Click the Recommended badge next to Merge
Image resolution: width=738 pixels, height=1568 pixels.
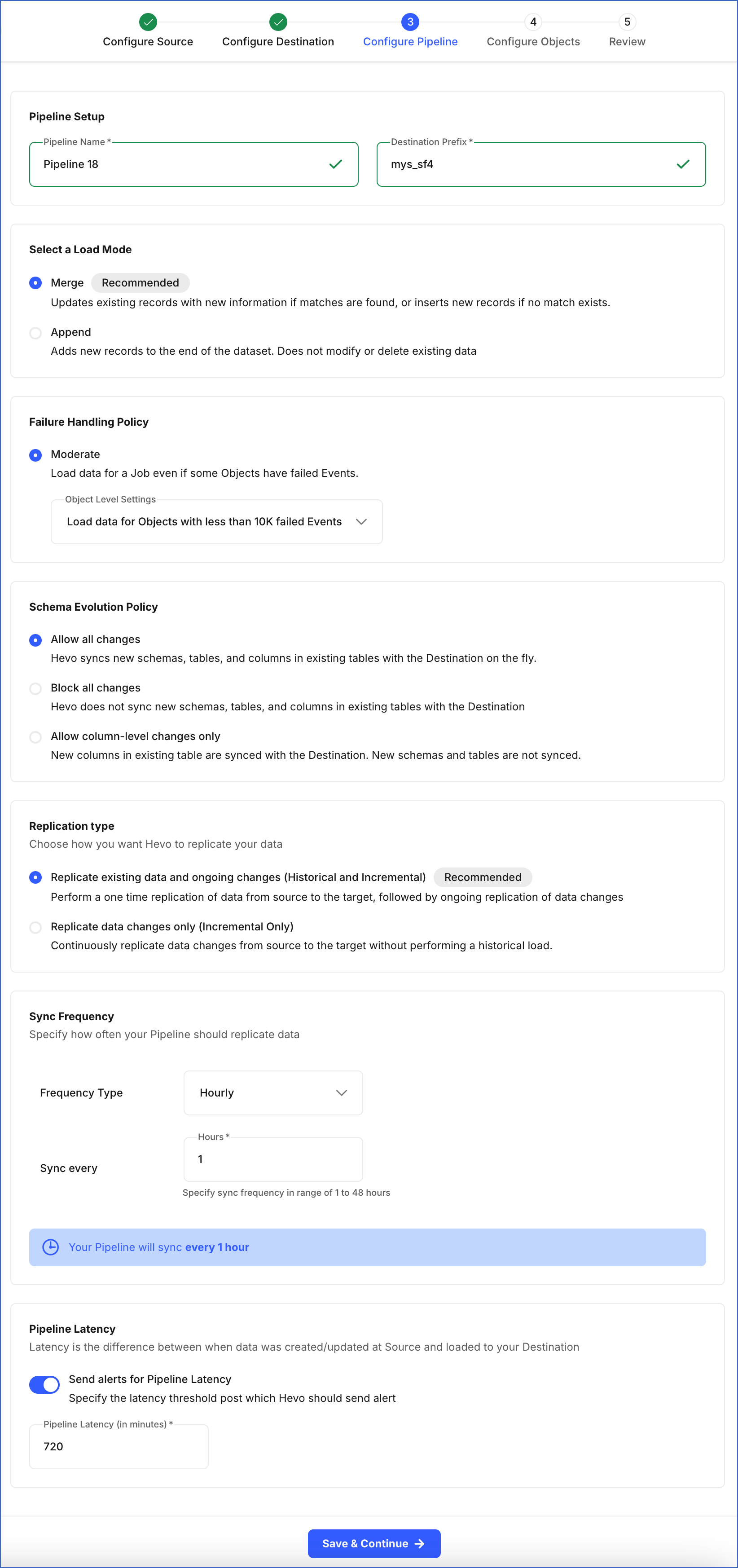140,282
